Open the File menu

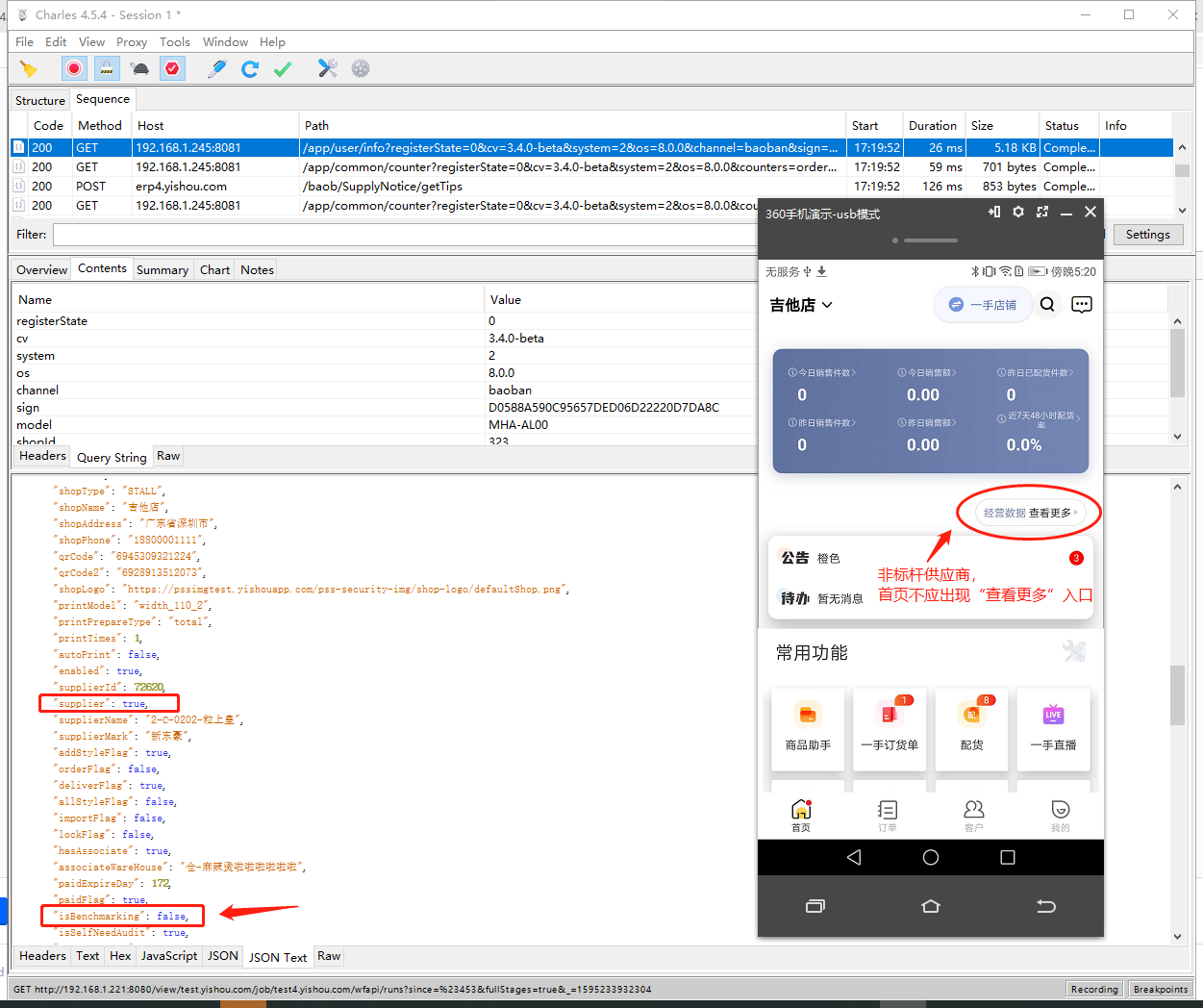[x=24, y=42]
